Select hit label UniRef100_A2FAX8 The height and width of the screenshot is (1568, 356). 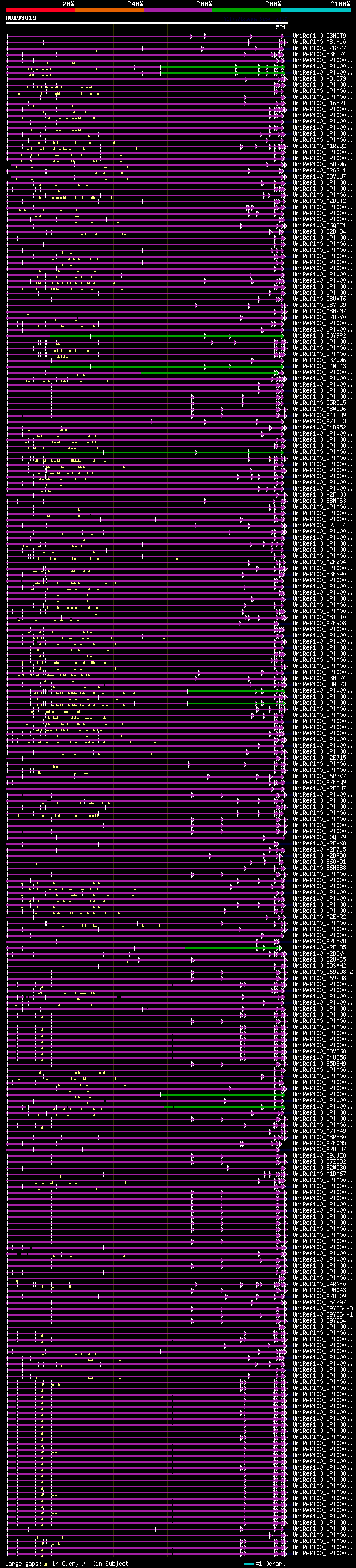(319, 844)
